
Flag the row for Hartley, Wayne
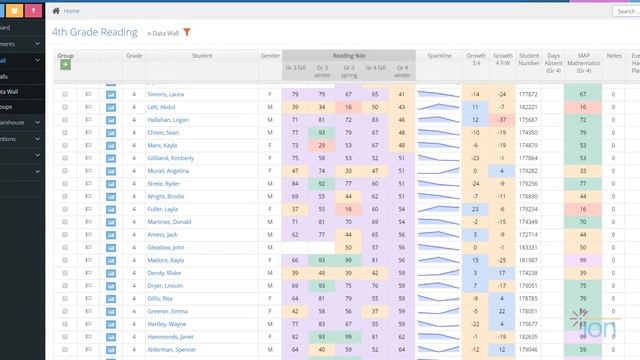[x=88, y=324]
